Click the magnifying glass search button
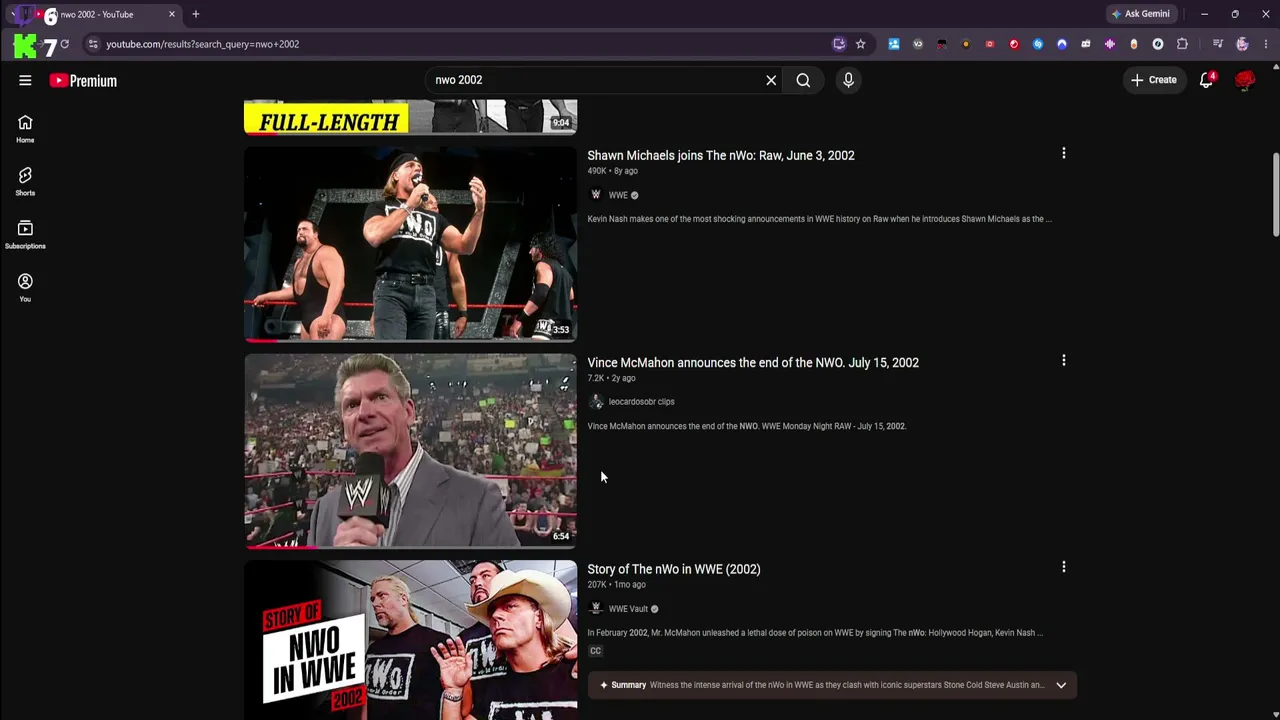 tap(803, 80)
